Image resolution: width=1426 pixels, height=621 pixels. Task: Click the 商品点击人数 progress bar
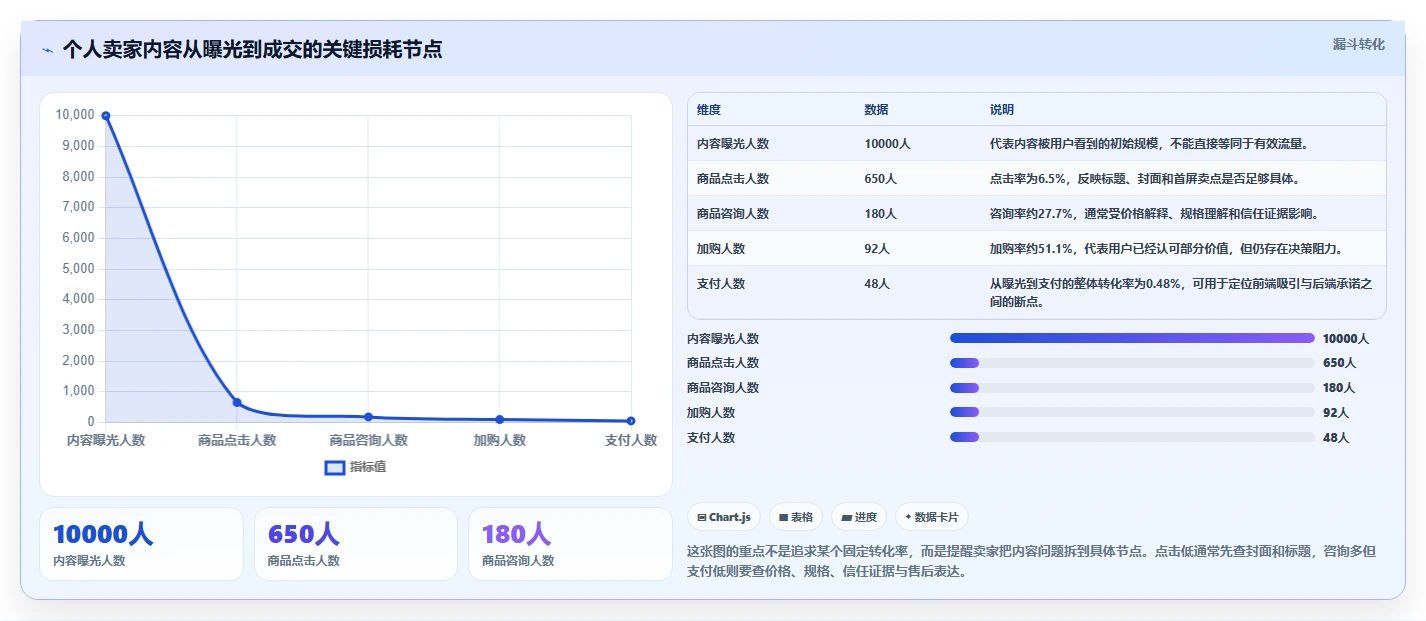coord(1132,363)
